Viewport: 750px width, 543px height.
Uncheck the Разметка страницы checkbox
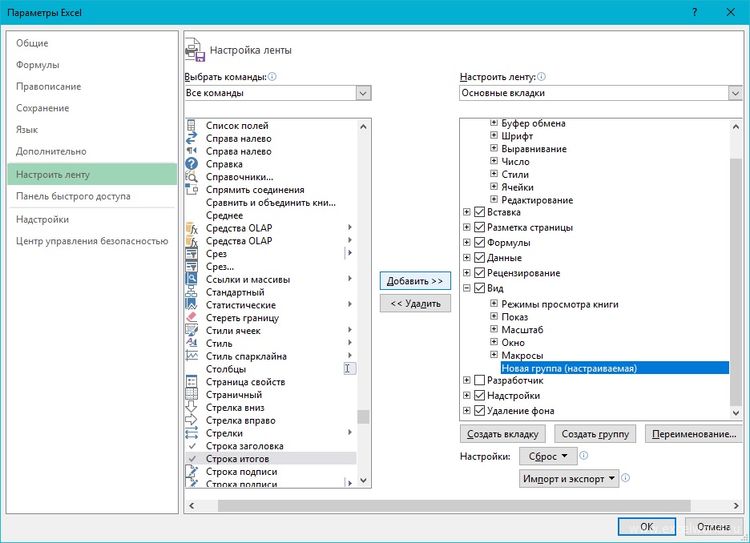click(479, 227)
